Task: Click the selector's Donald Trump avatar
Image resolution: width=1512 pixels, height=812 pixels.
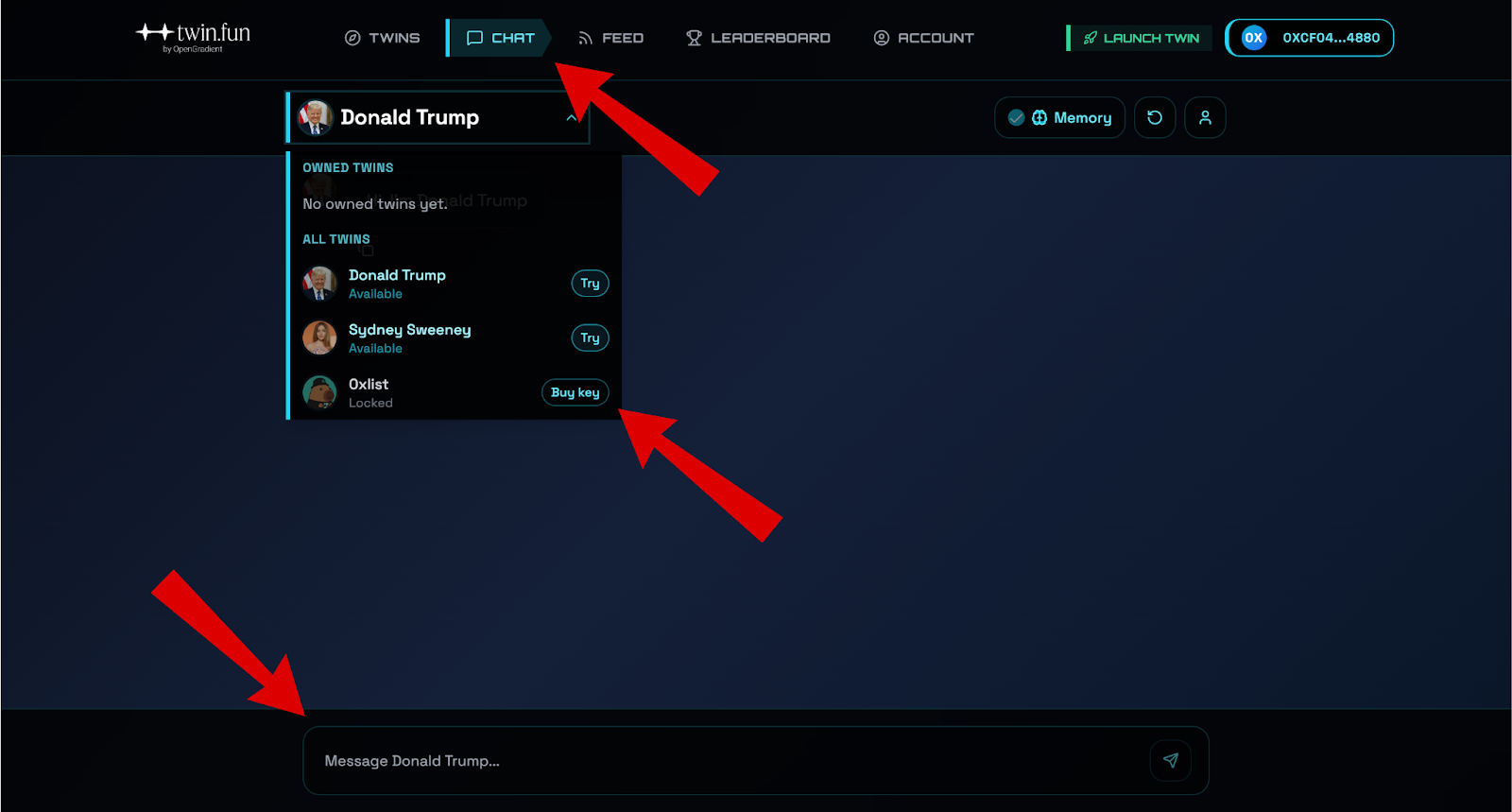Action: pyautogui.click(x=315, y=117)
